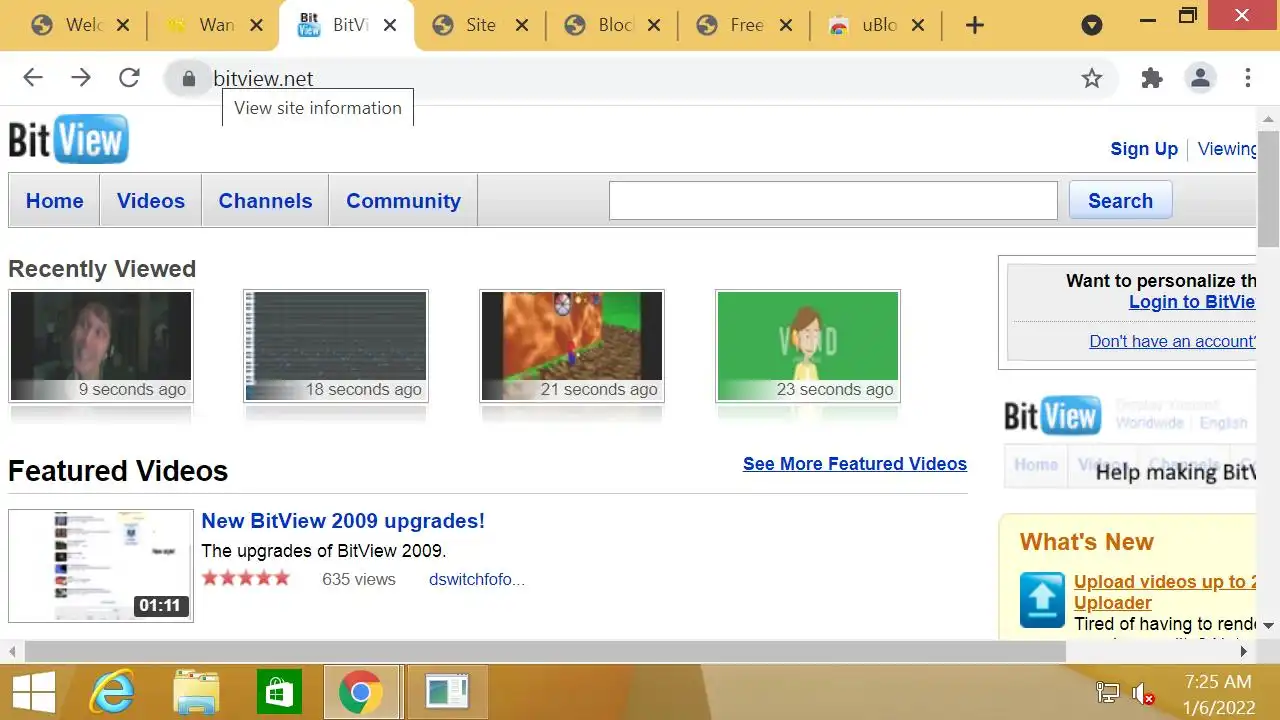The image size is (1280, 720).
Task: Close the Free tab
Action: tap(786, 26)
